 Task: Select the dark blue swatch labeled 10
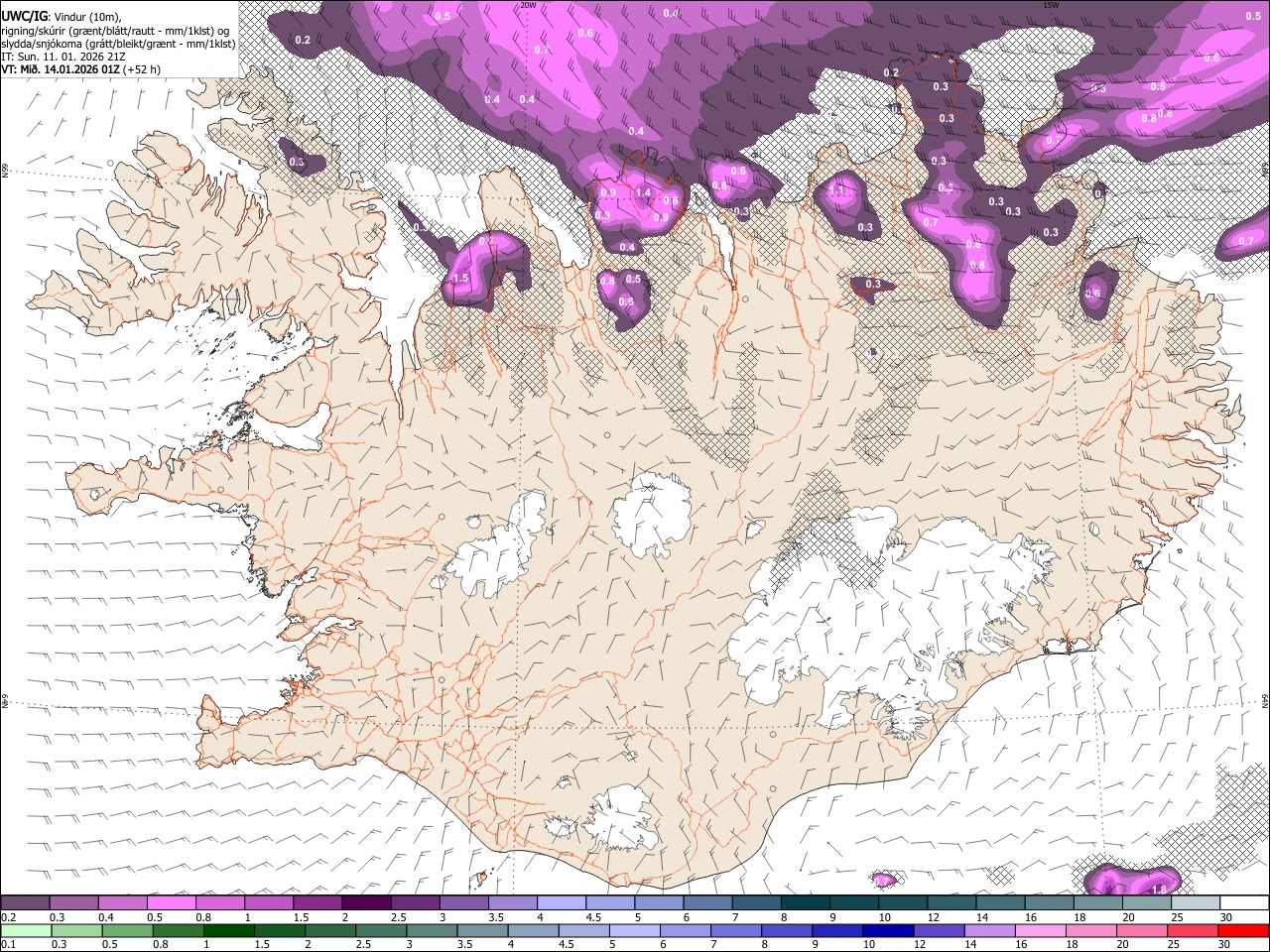click(x=888, y=930)
